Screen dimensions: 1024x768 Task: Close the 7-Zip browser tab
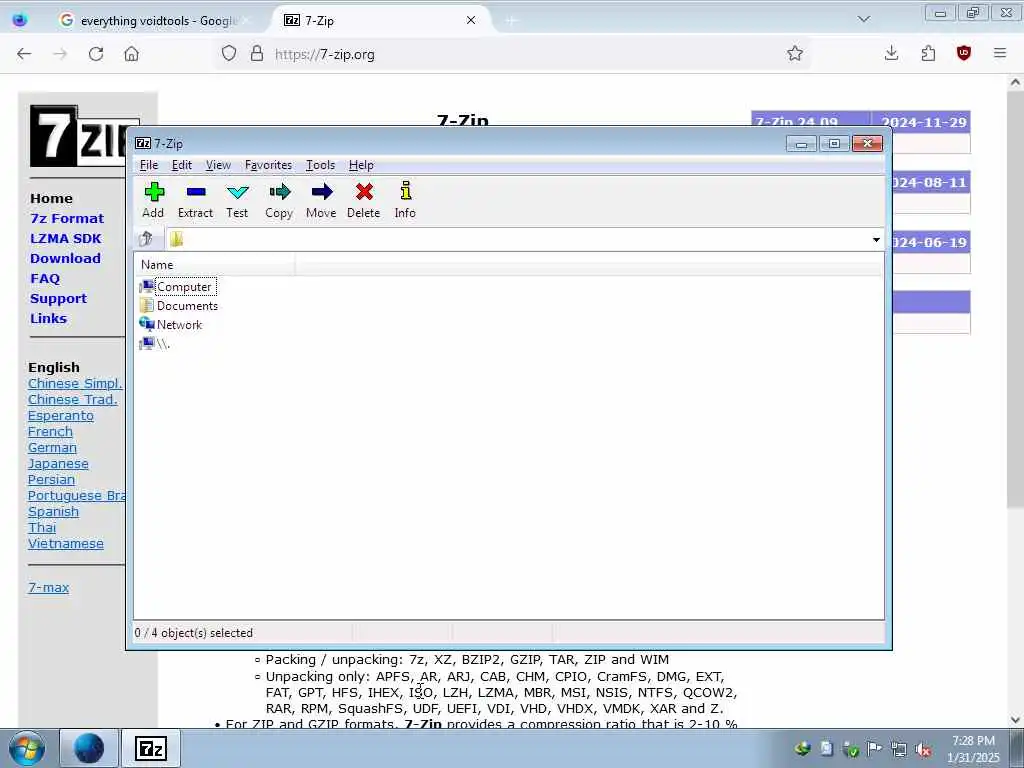pyautogui.click(x=471, y=20)
